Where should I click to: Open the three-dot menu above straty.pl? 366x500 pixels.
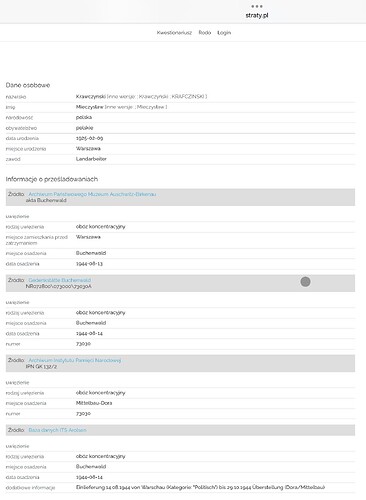[257, 6]
